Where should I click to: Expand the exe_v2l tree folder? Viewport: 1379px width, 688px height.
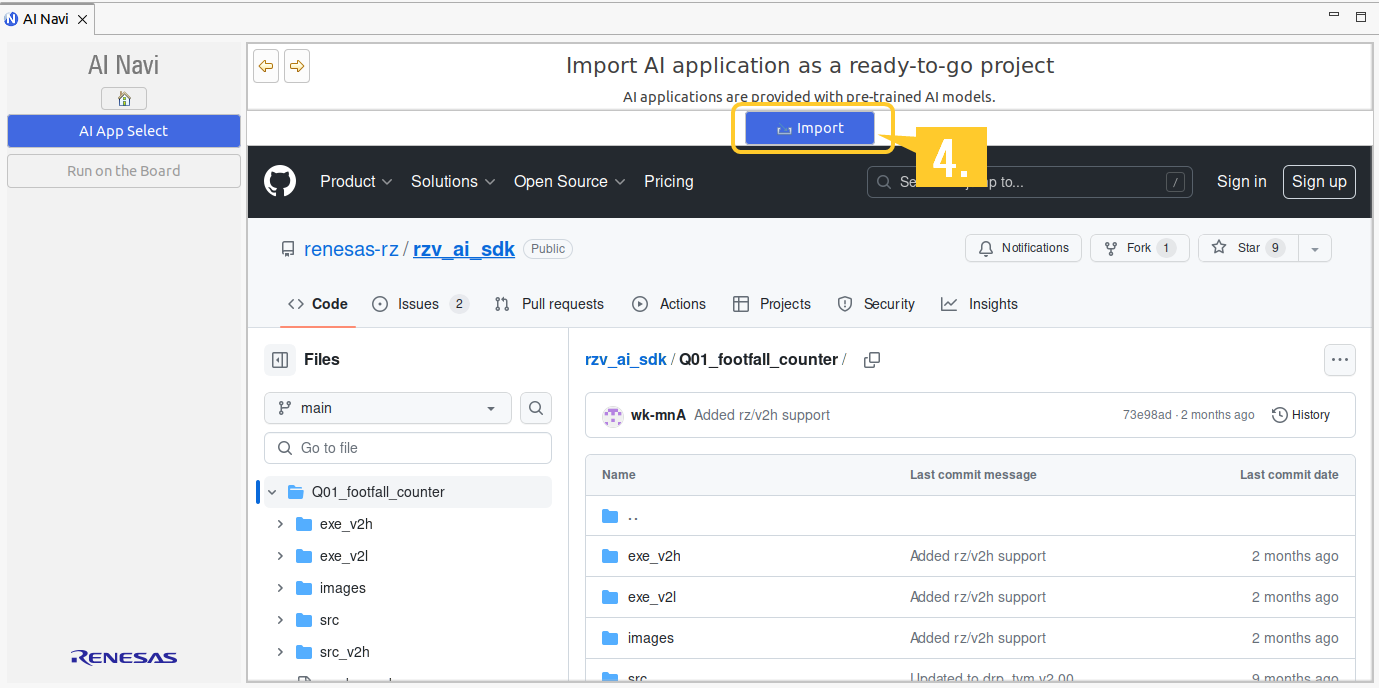pyautogui.click(x=280, y=556)
